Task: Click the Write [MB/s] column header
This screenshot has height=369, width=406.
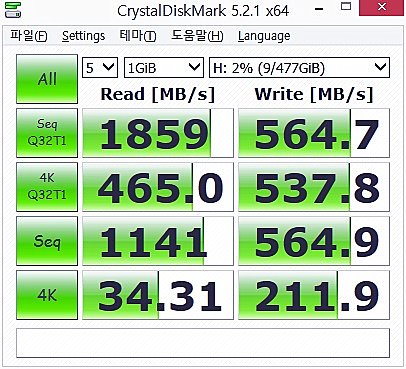Action: (314, 94)
